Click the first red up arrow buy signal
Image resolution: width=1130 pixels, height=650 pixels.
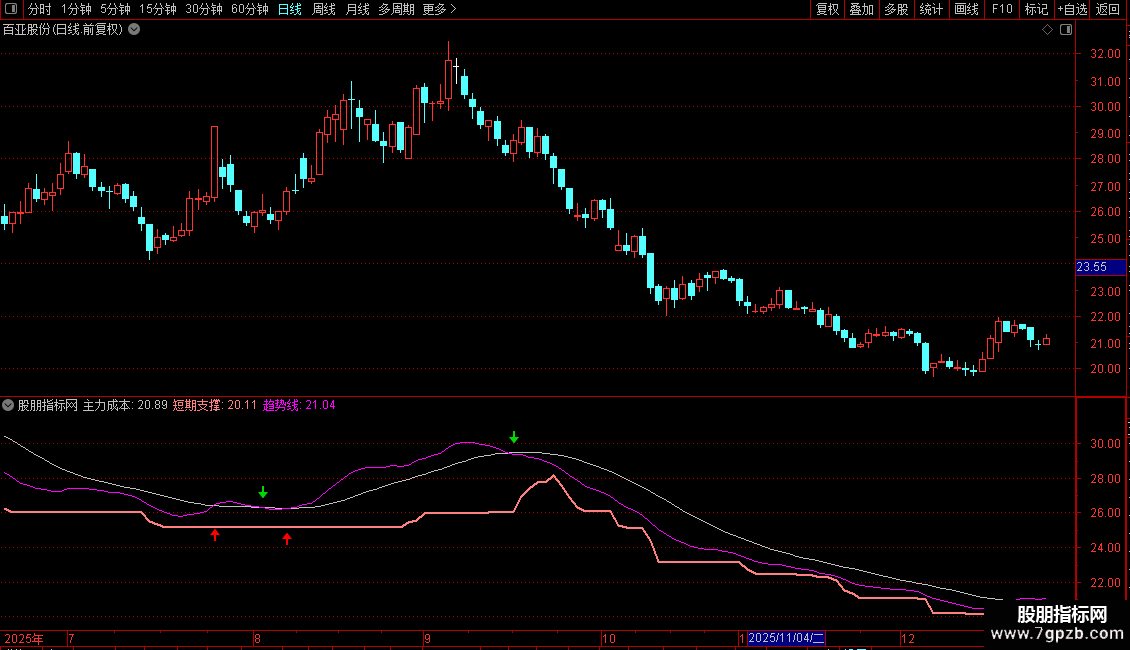click(x=214, y=536)
